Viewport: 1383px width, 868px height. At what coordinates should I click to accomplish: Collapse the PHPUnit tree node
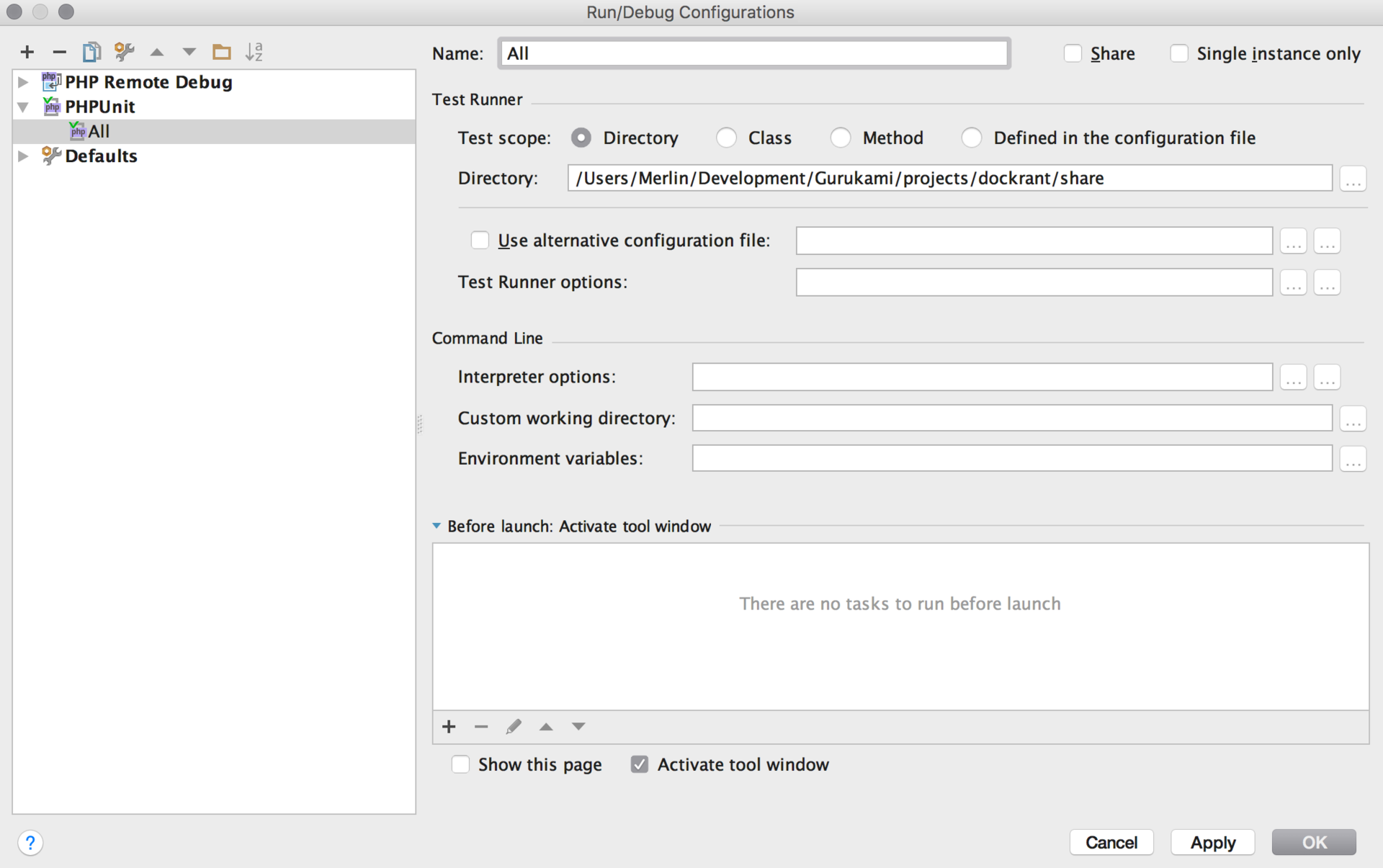pyautogui.click(x=23, y=107)
